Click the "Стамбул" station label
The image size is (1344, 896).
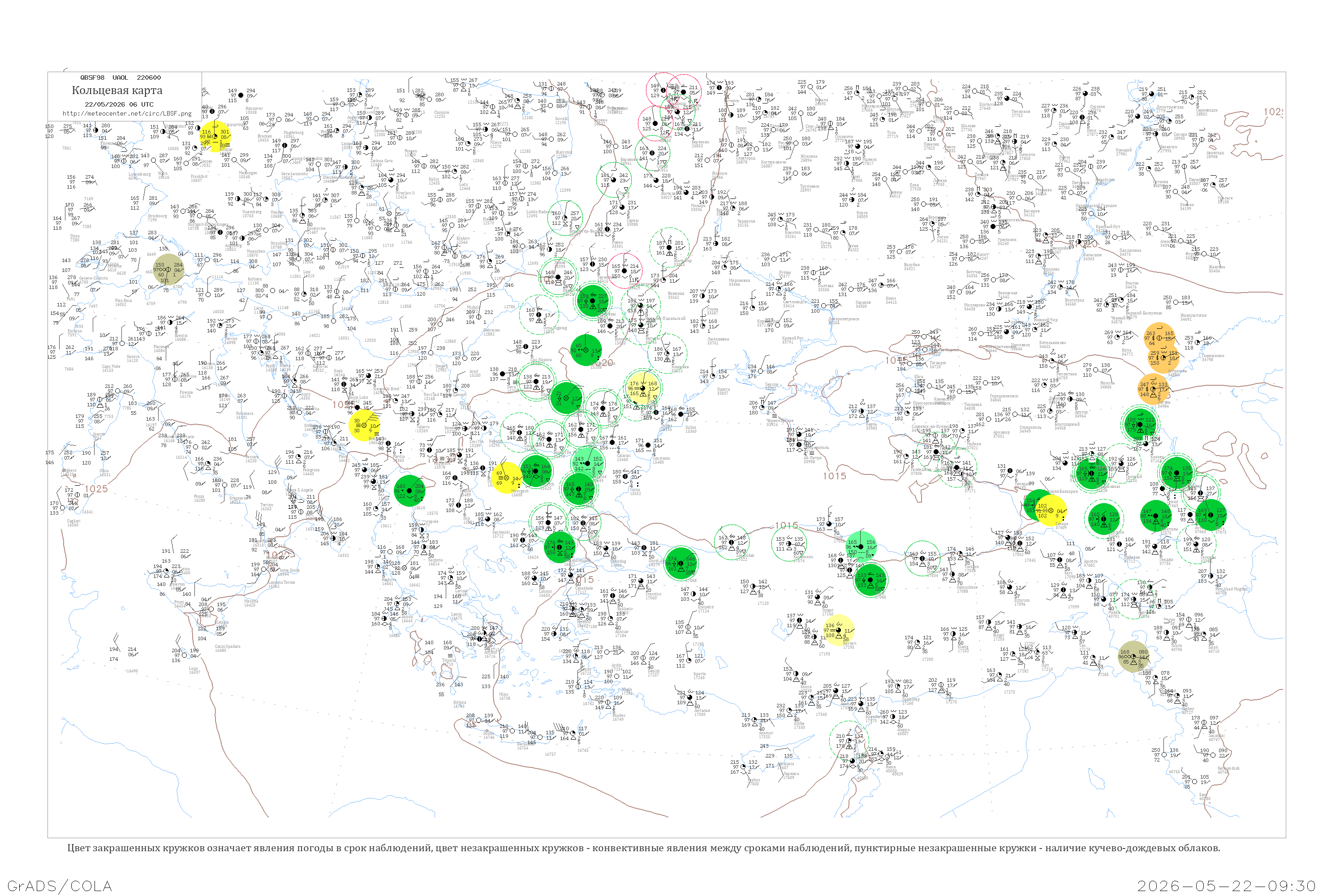pos(653,595)
